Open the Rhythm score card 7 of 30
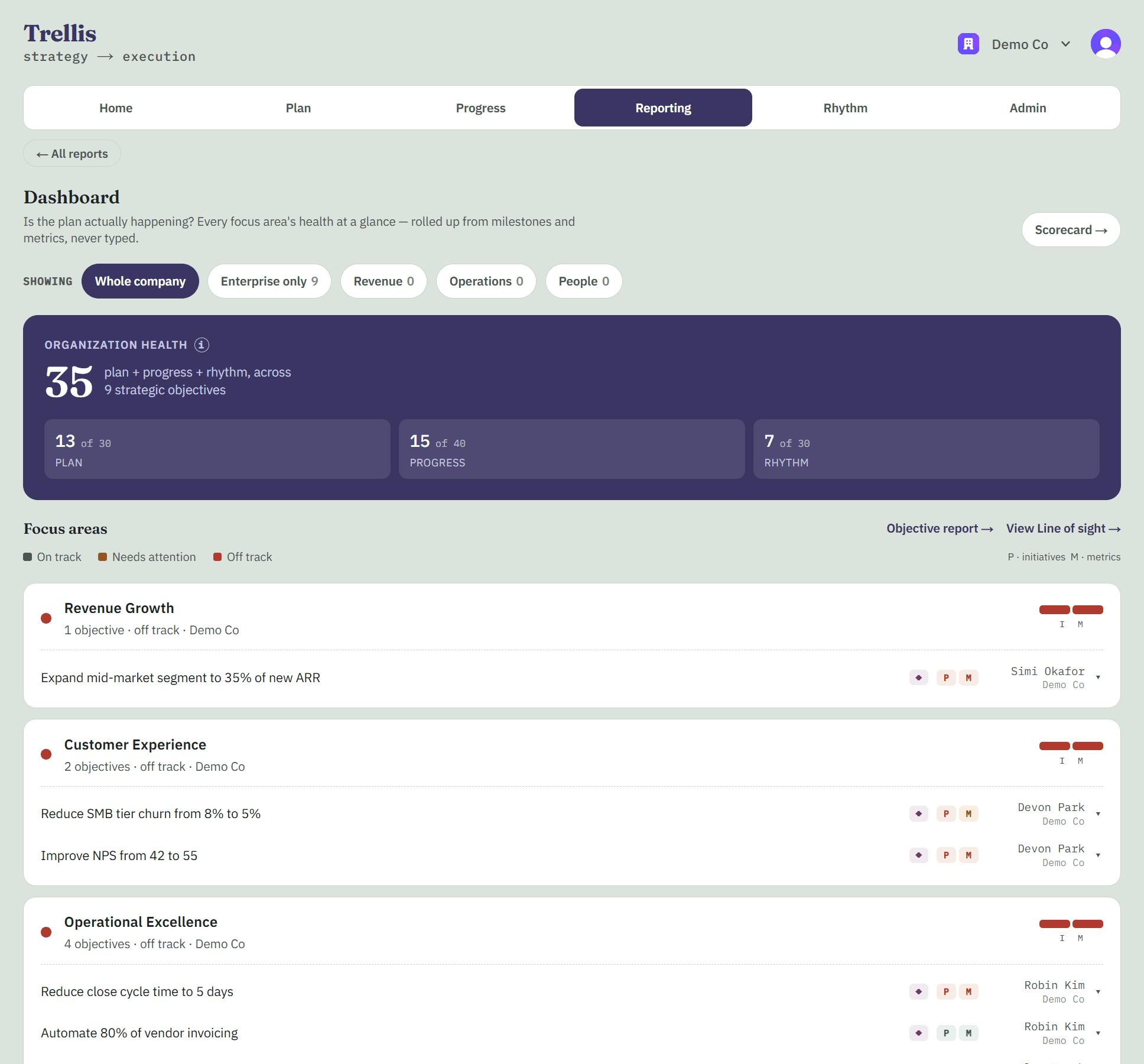Screen dimensions: 1144x1064 [927, 449]
